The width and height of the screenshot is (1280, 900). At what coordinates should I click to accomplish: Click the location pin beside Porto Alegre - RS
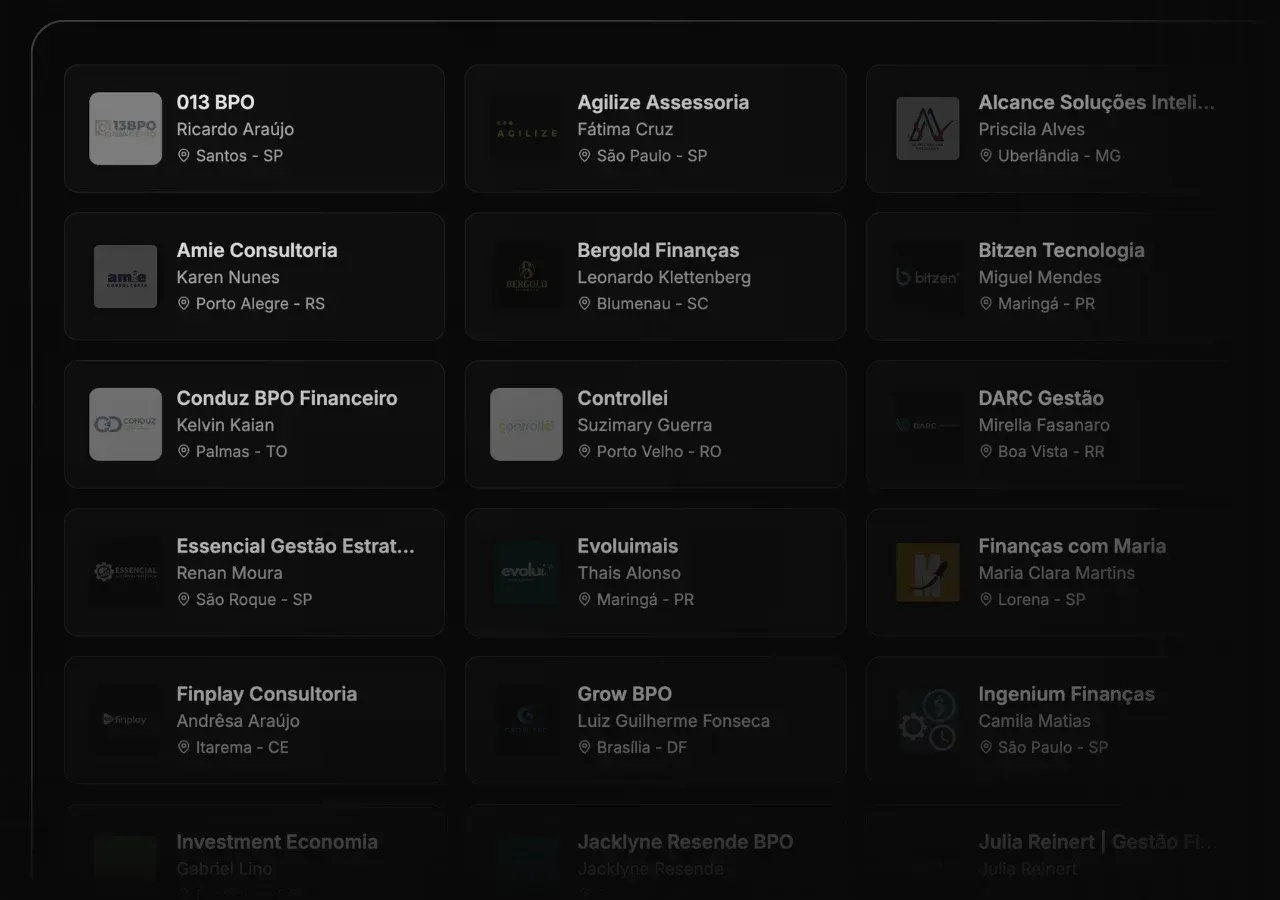(x=184, y=304)
